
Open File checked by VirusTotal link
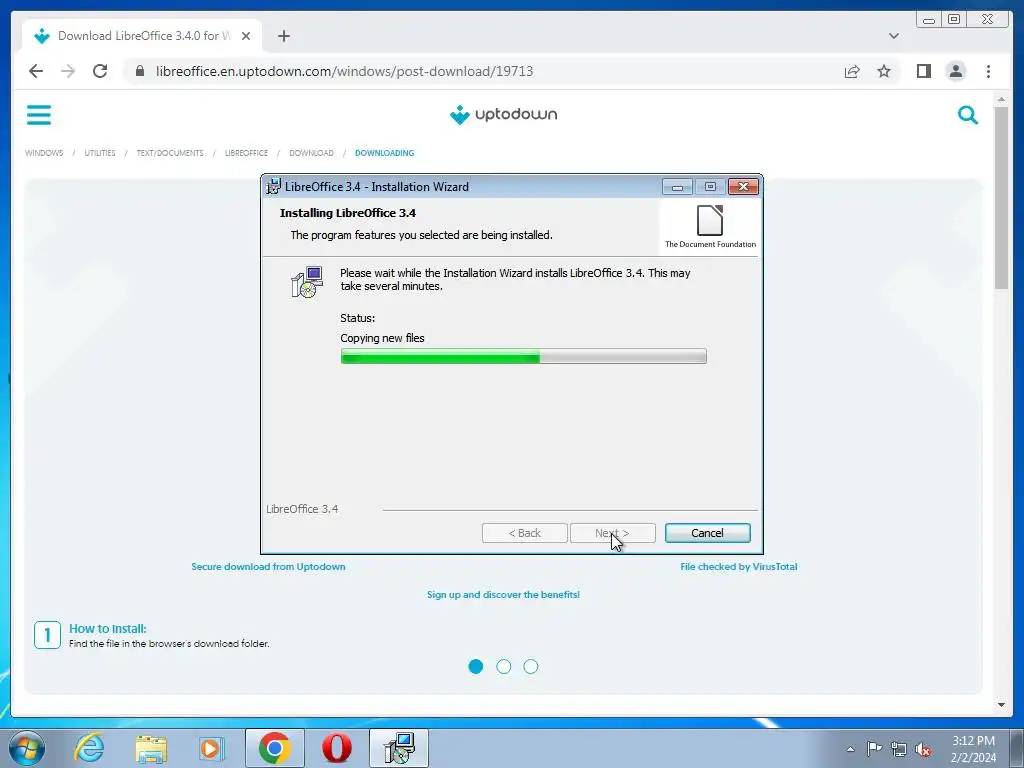[739, 566]
